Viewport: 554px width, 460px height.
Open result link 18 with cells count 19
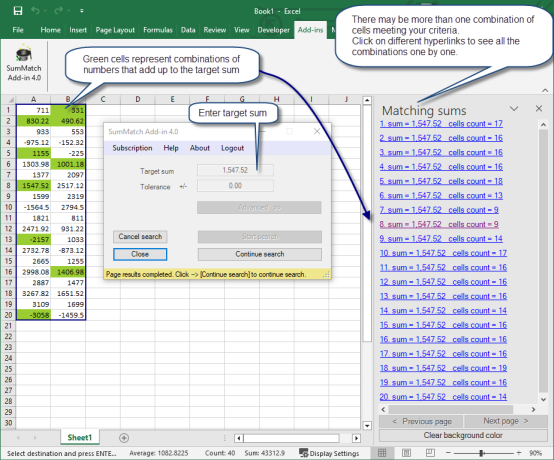point(443,368)
